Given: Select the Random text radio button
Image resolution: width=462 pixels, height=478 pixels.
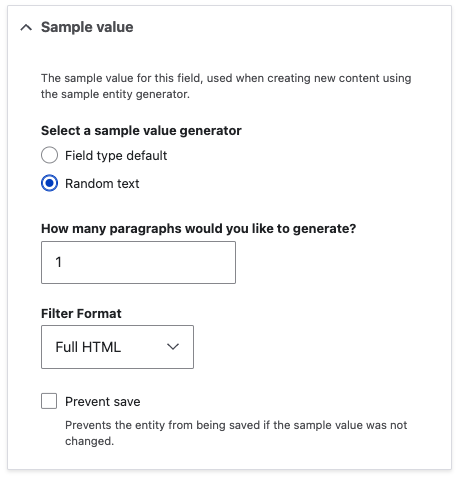Looking at the screenshot, I should pyautogui.click(x=49, y=183).
